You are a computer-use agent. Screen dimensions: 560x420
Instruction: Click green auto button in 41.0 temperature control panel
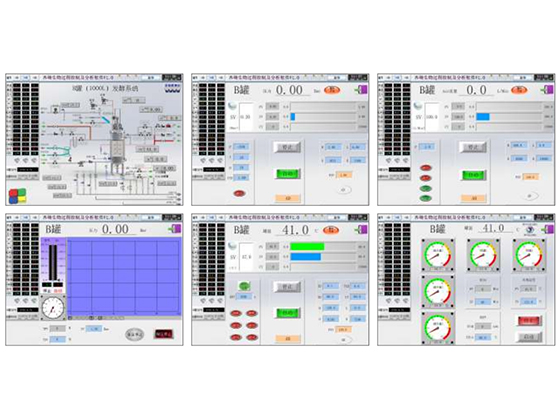click(288, 313)
